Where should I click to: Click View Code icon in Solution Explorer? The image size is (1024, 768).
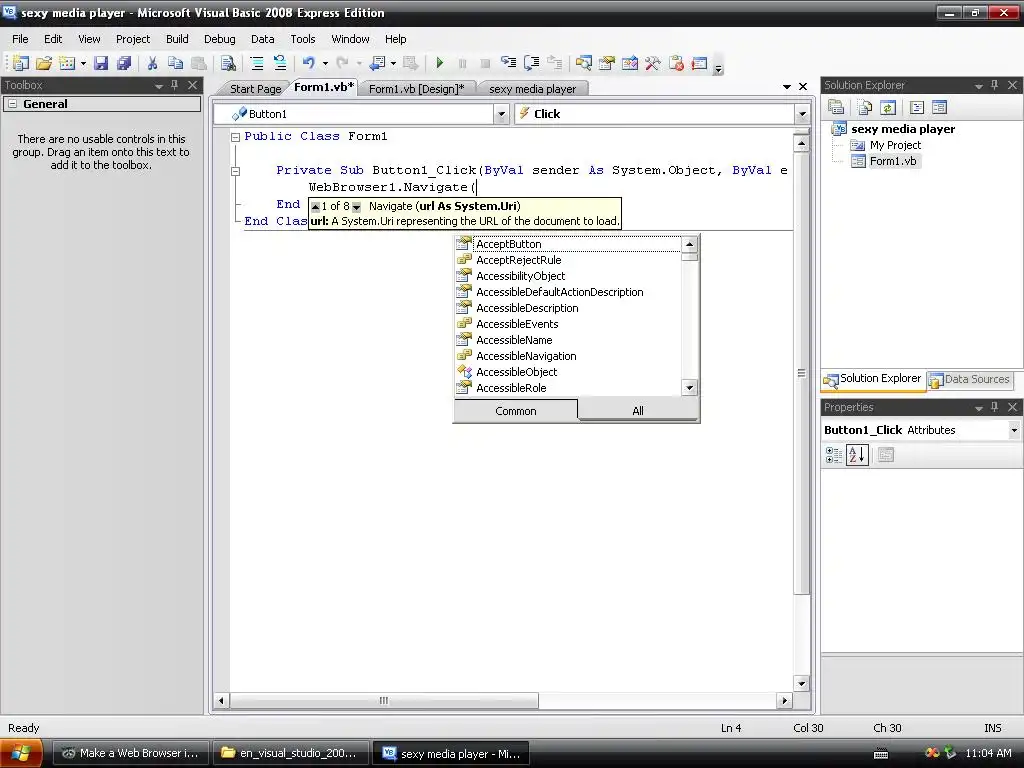916,107
